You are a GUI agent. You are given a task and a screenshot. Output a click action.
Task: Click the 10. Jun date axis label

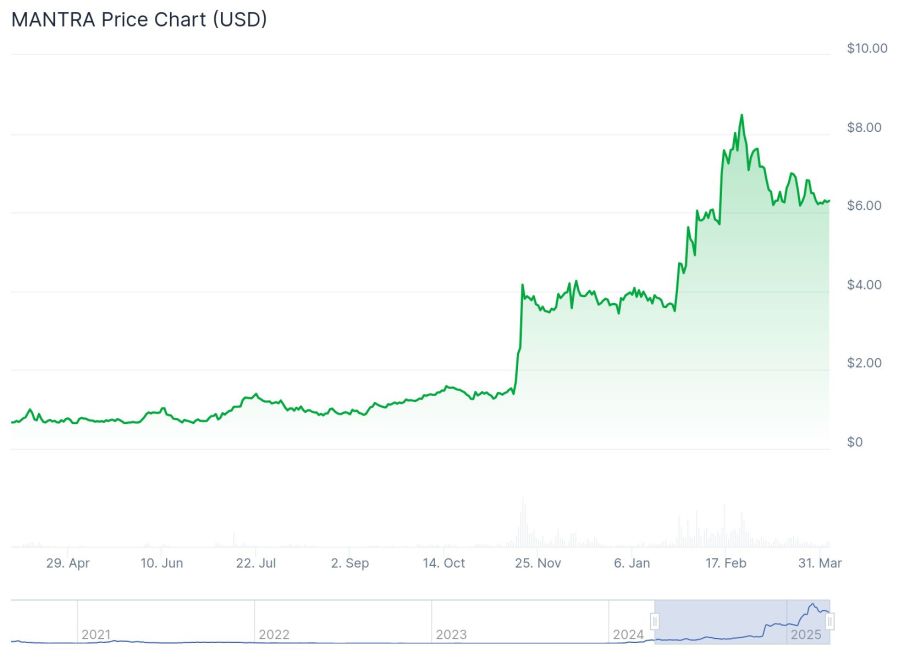point(161,564)
